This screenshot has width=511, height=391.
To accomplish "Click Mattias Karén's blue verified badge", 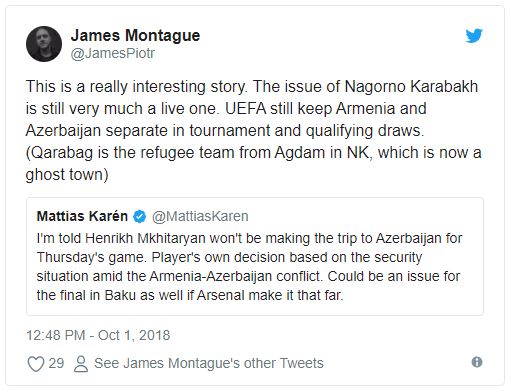I will pyautogui.click(x=139, y=217).
